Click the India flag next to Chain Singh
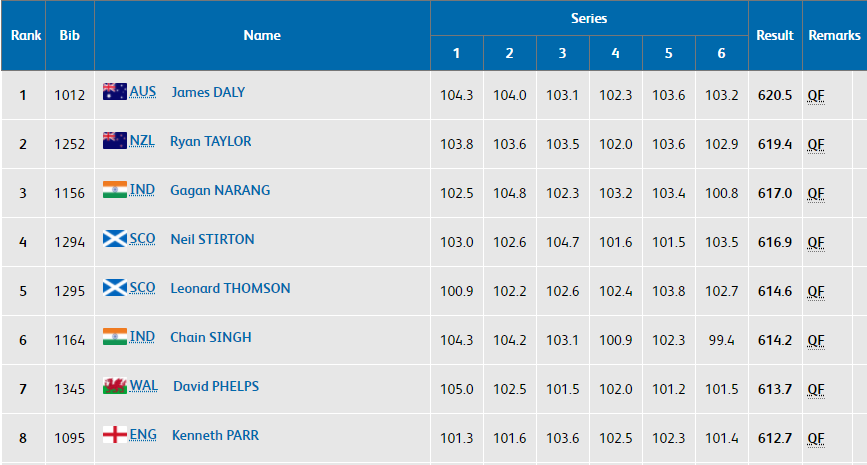Viewport: 867px width, 465px height. [115, 337]
